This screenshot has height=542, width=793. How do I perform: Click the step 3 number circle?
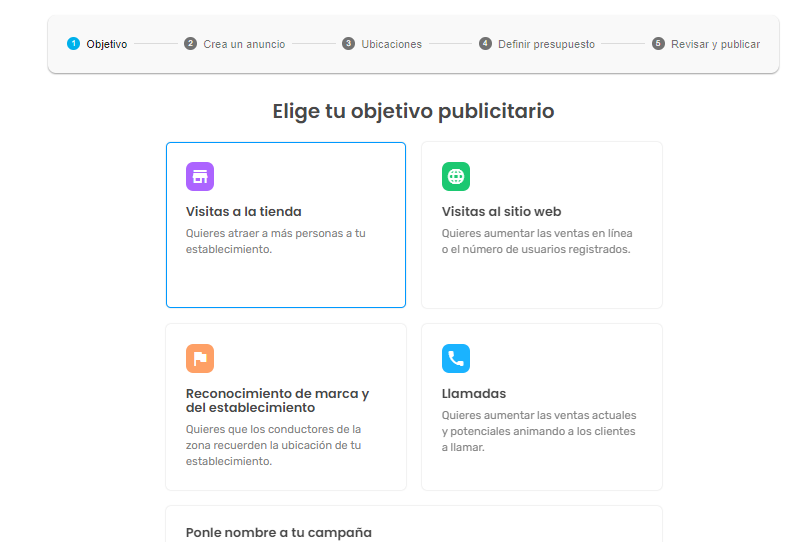point(348,44)
